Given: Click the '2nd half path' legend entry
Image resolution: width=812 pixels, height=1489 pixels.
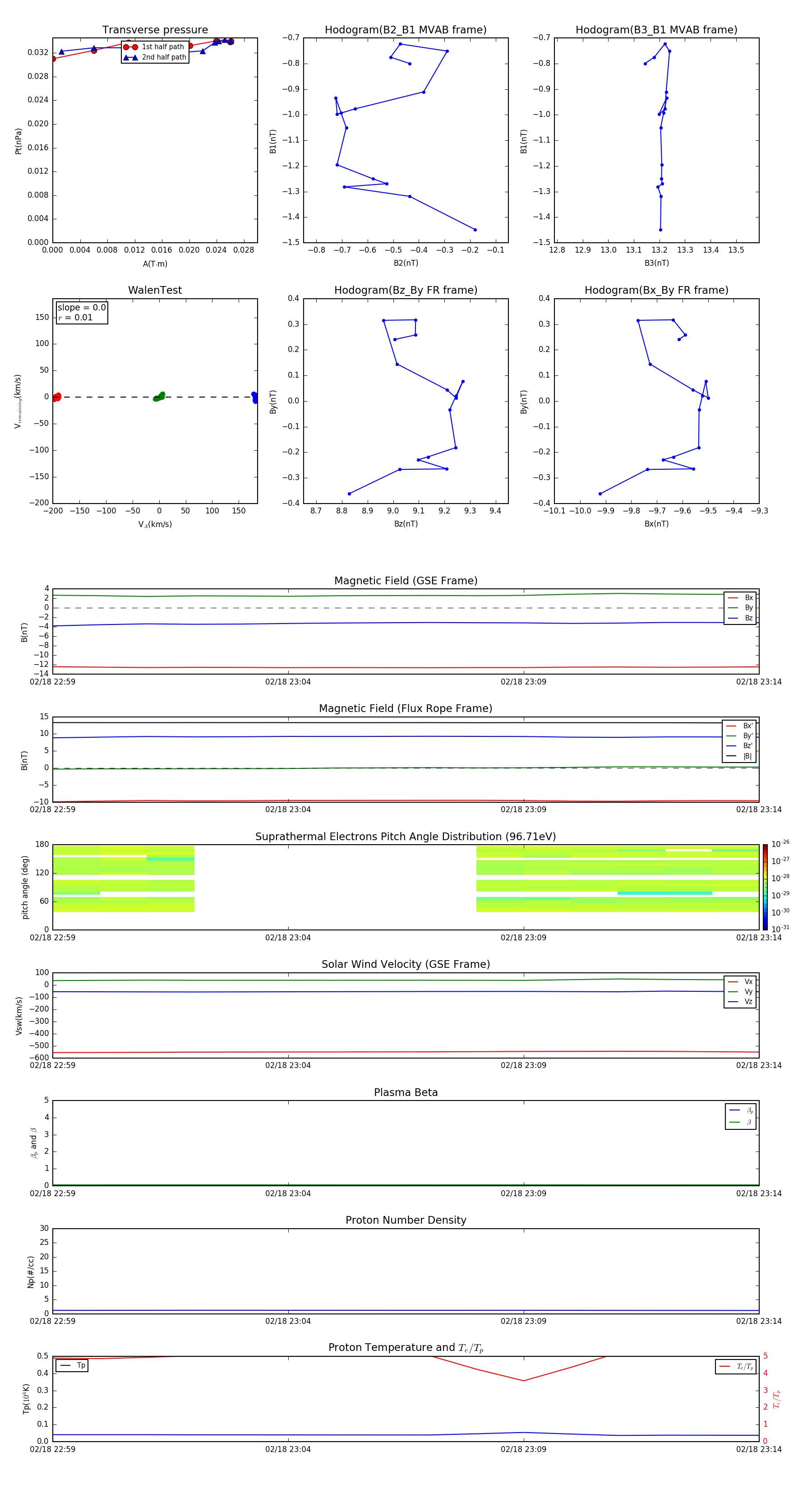Looking at the screenshot, I should coord(154,57).
